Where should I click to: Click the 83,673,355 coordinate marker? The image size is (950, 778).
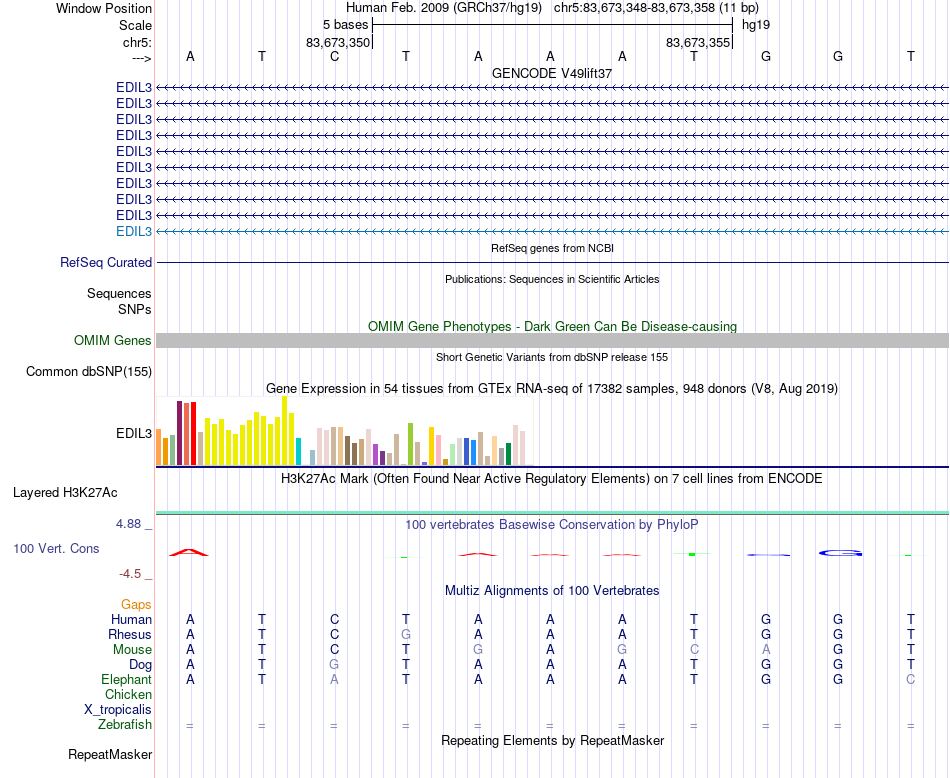(698, 42)
